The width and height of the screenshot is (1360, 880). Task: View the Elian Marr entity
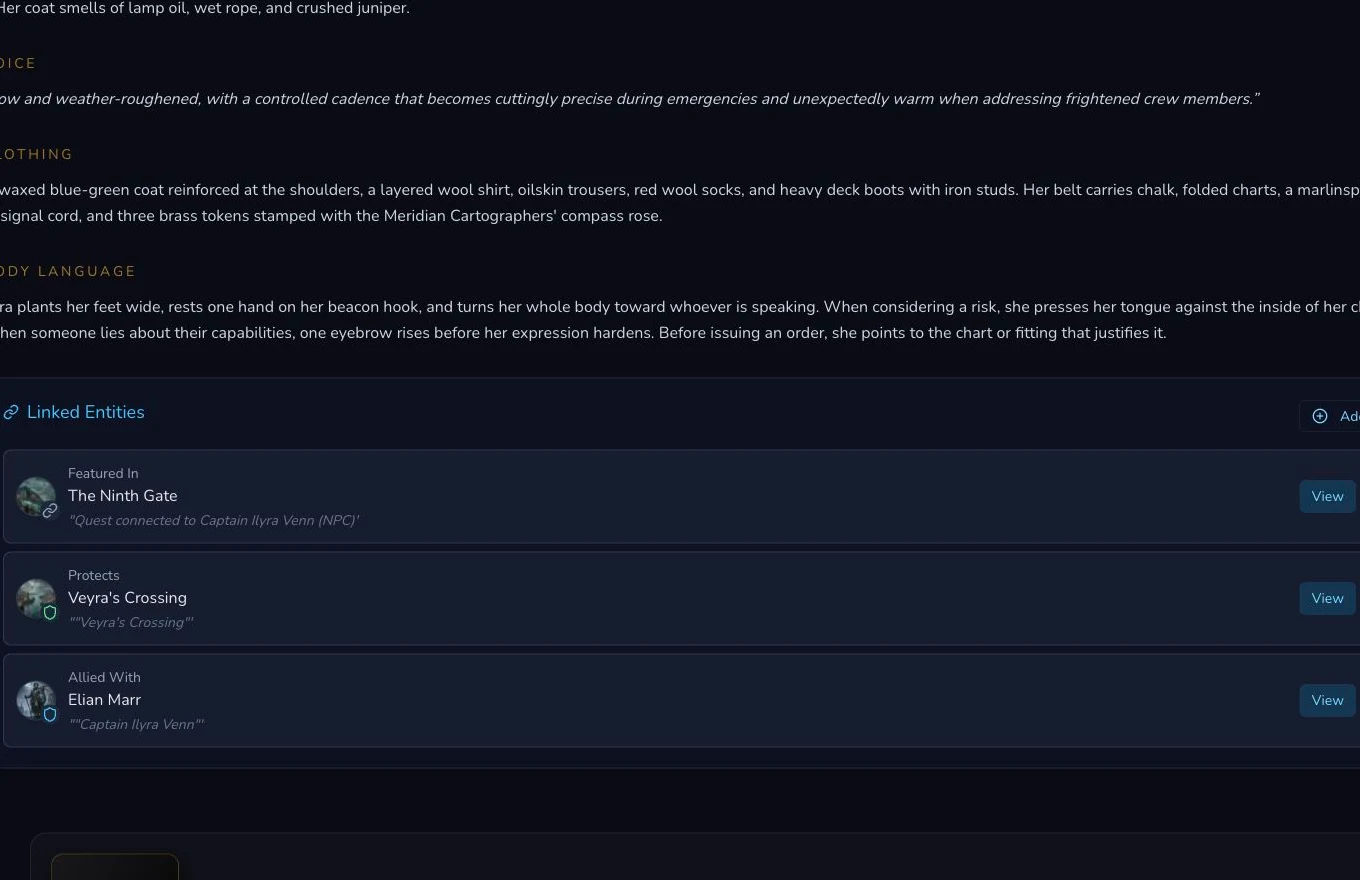coord(1327,701)
